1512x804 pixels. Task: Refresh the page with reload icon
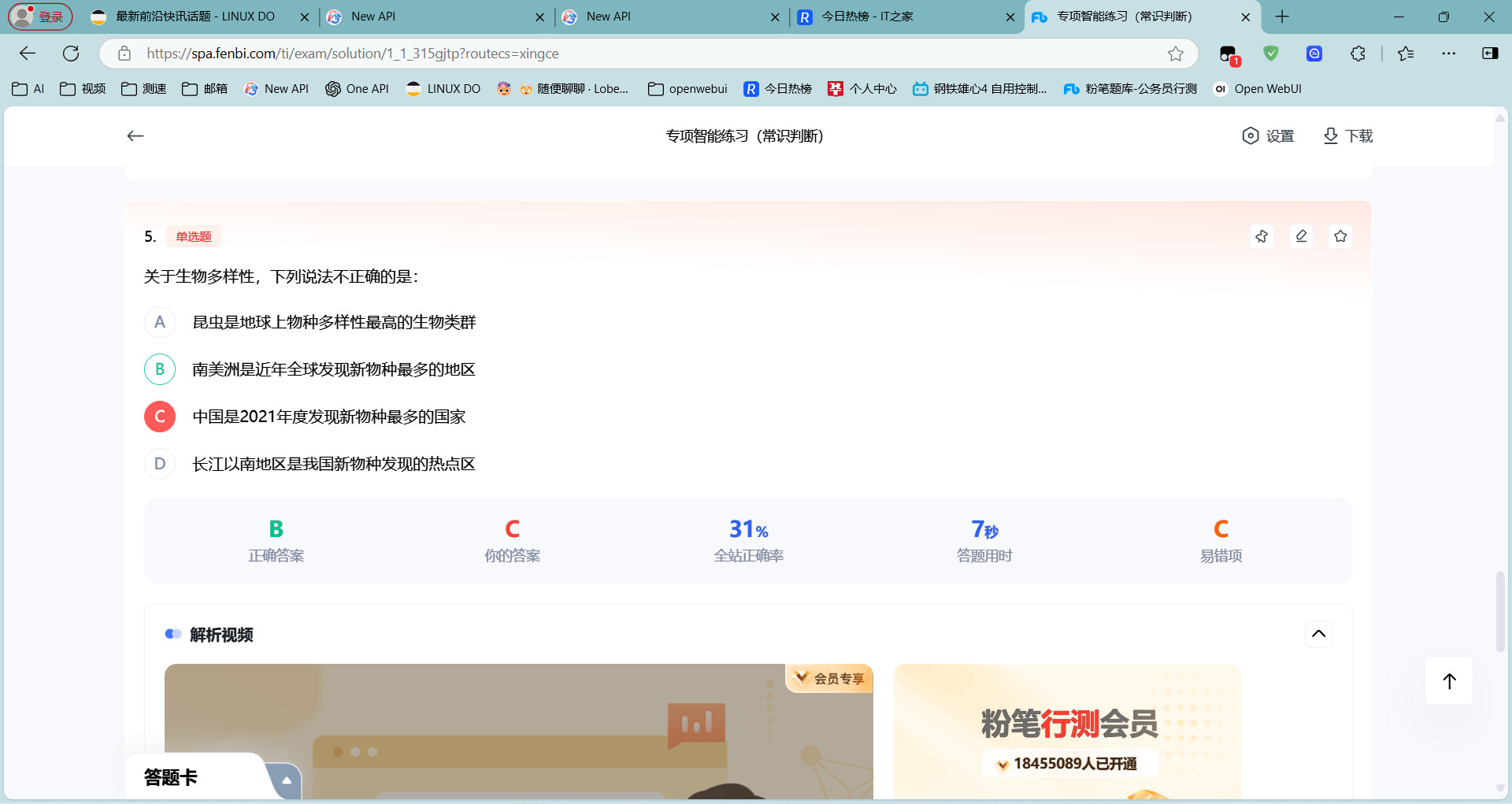(x=71, y=54)
